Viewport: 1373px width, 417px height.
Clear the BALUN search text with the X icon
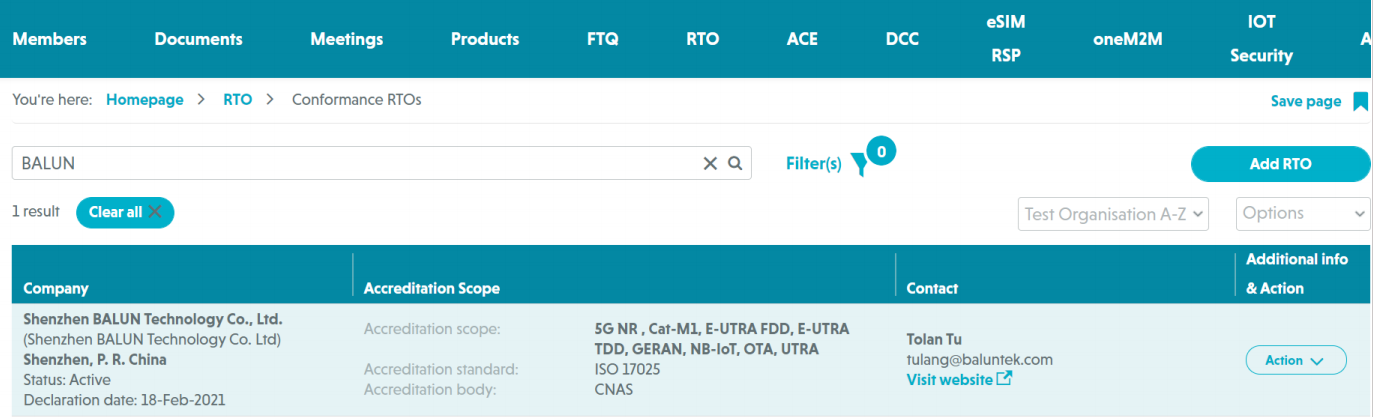[x=710, y=163]
